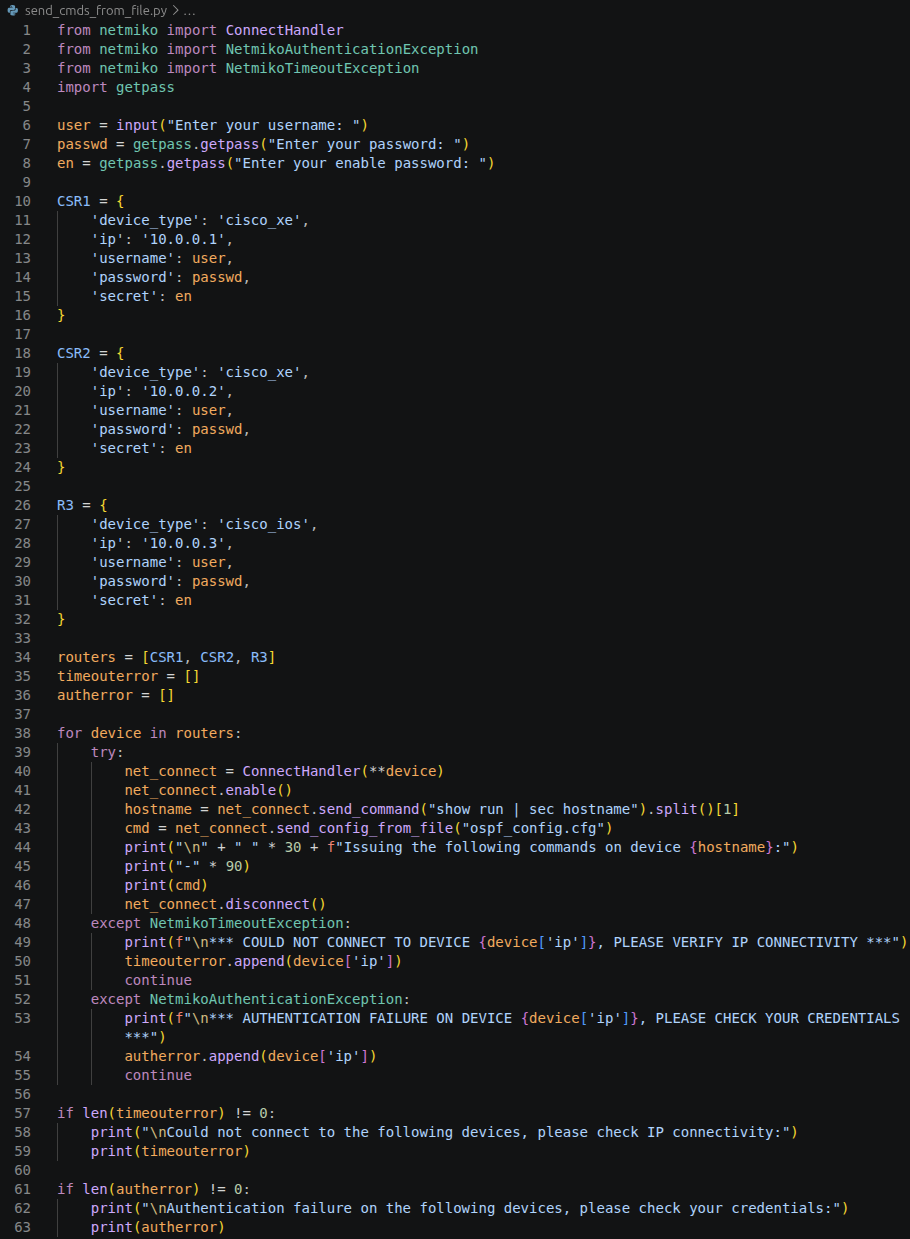
Task: Click print(timeouterror) on line 59
Action: pos(170,1151)
